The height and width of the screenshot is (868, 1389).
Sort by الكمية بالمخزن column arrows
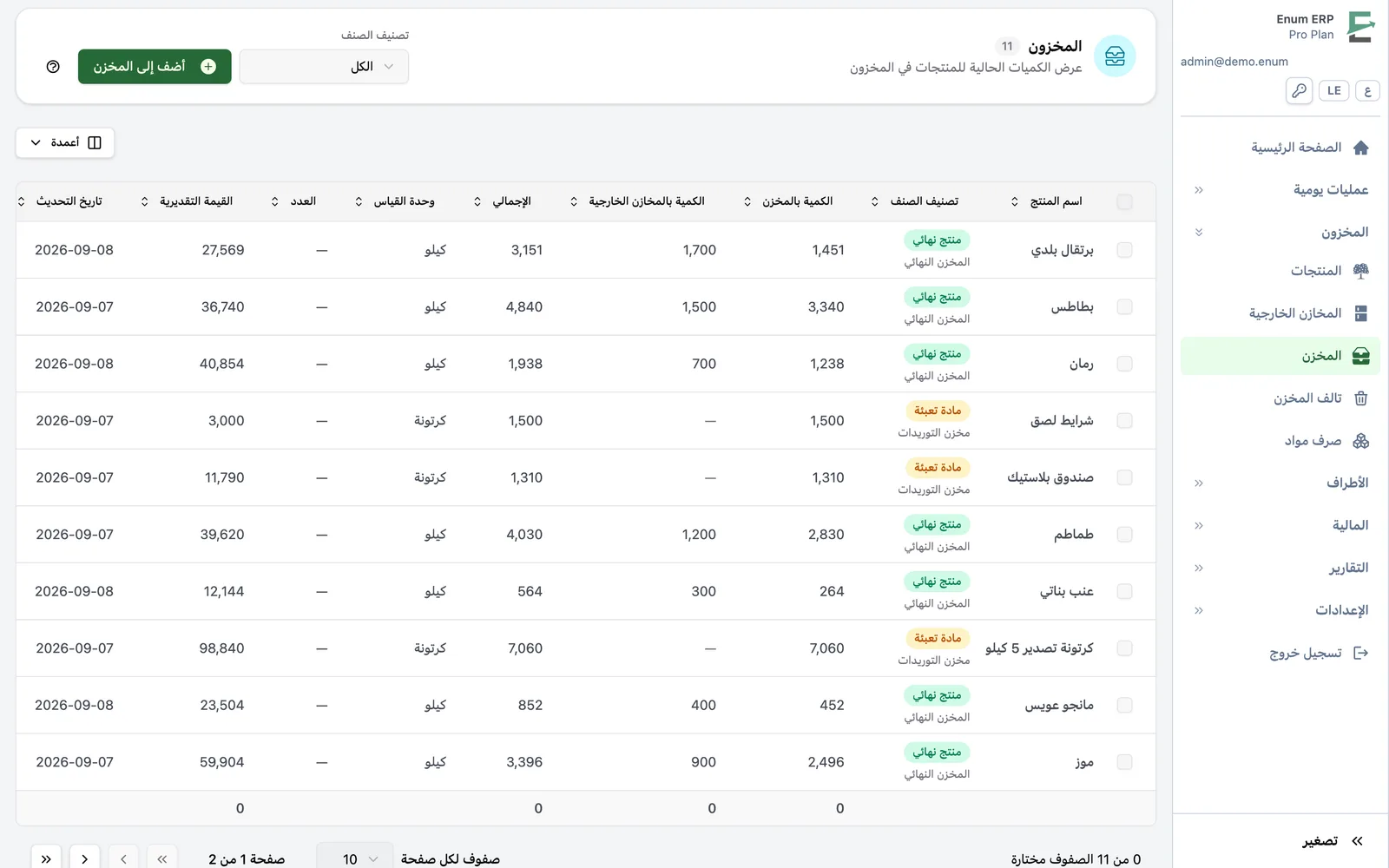[x=747, y=201]
